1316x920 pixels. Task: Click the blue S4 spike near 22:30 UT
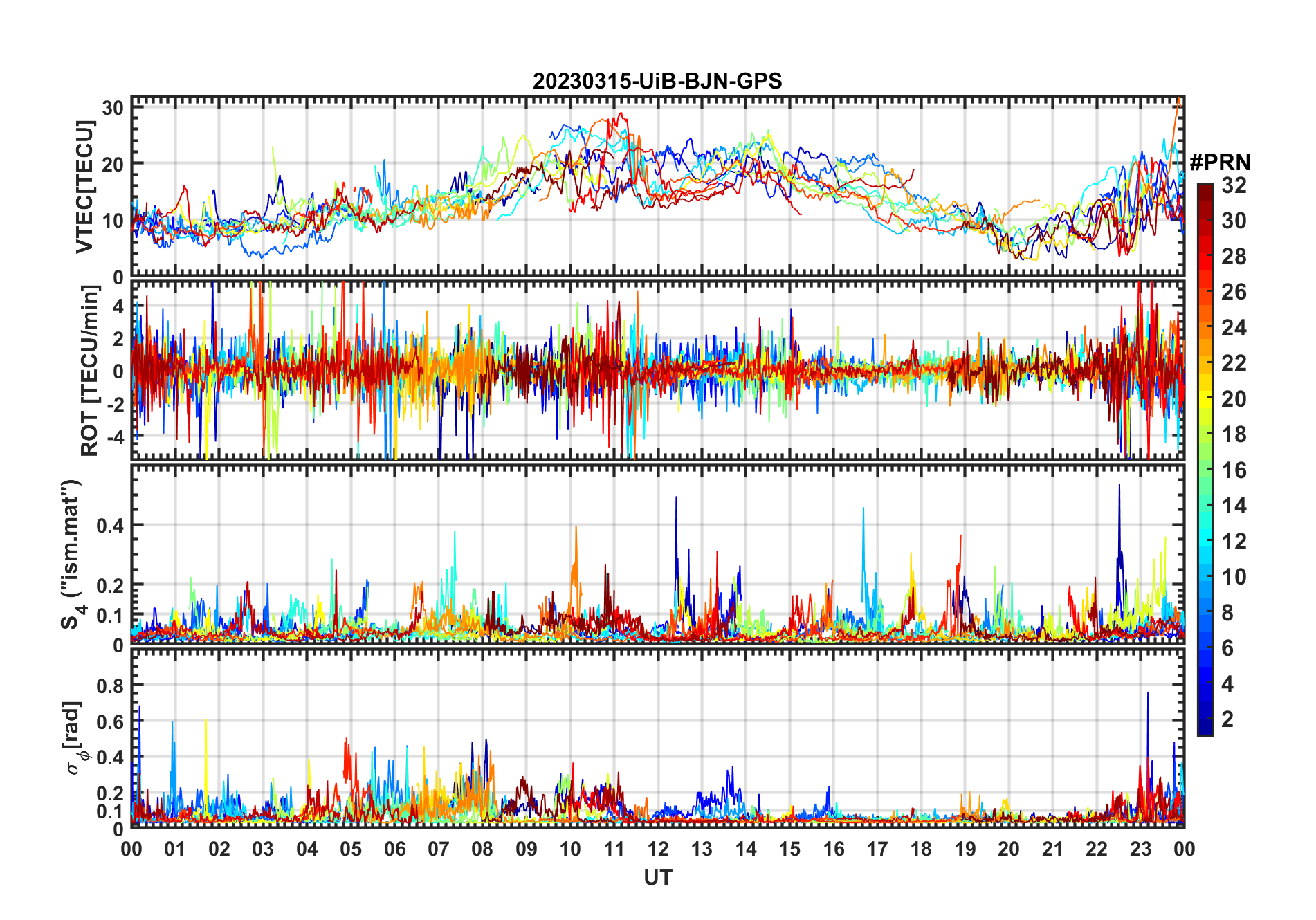[x=1119, y=486]
